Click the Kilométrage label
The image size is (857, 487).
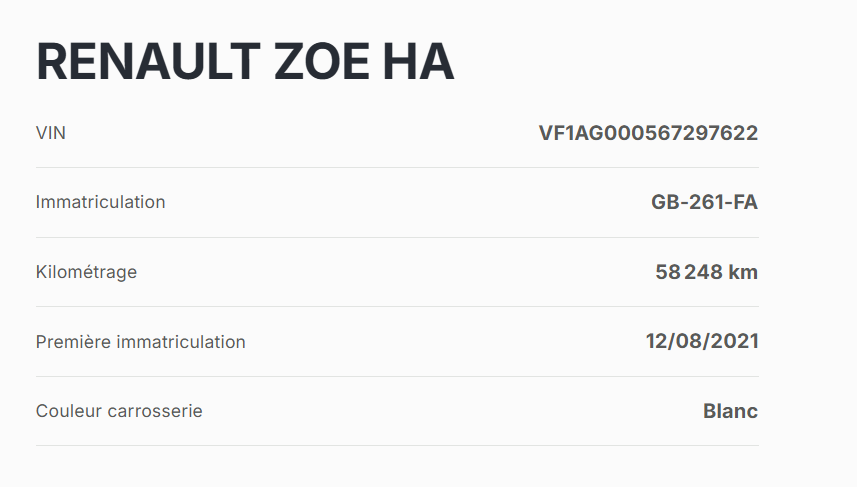point(86,272)
